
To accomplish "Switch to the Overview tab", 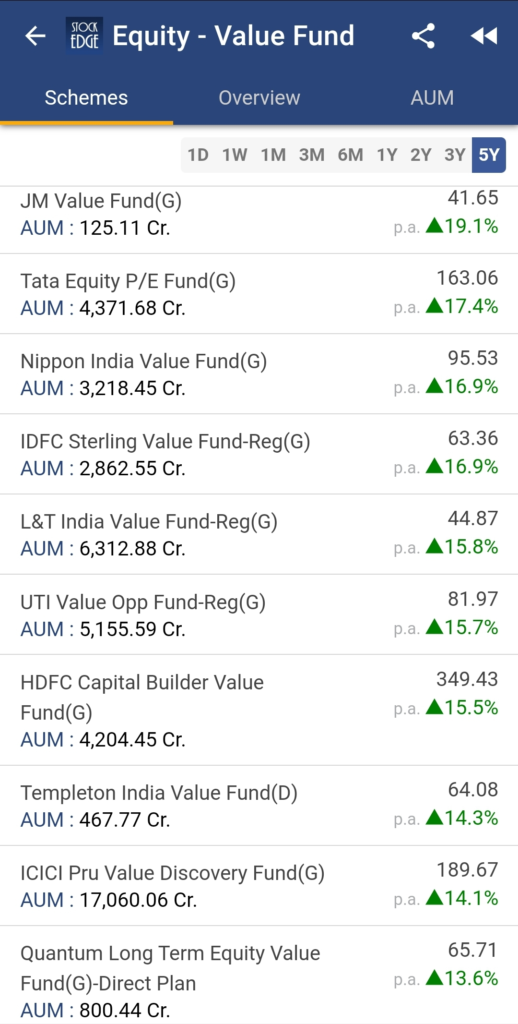I will point(259,98).
